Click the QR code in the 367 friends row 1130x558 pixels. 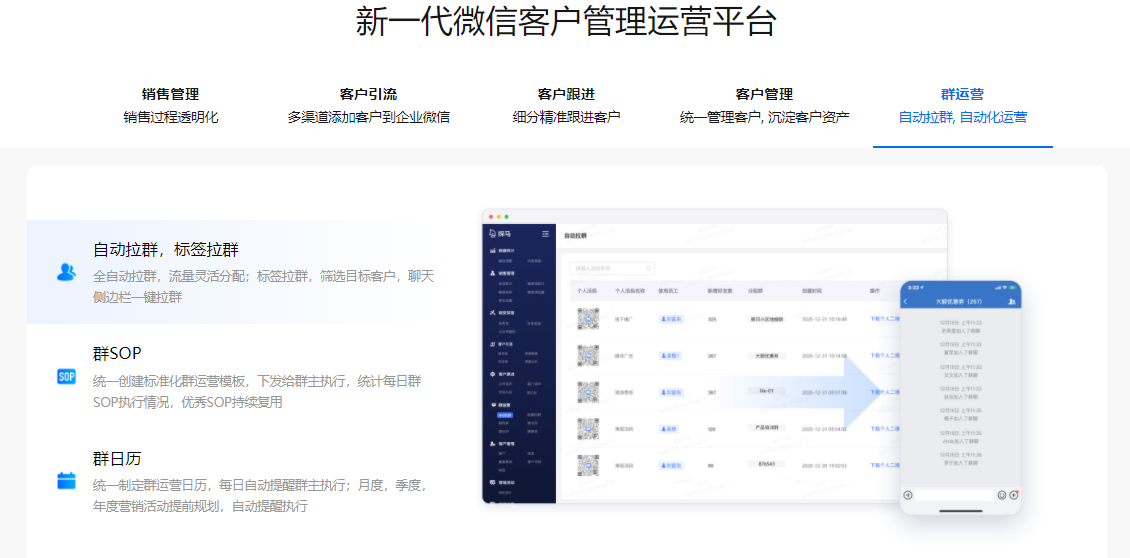point(588,392)
